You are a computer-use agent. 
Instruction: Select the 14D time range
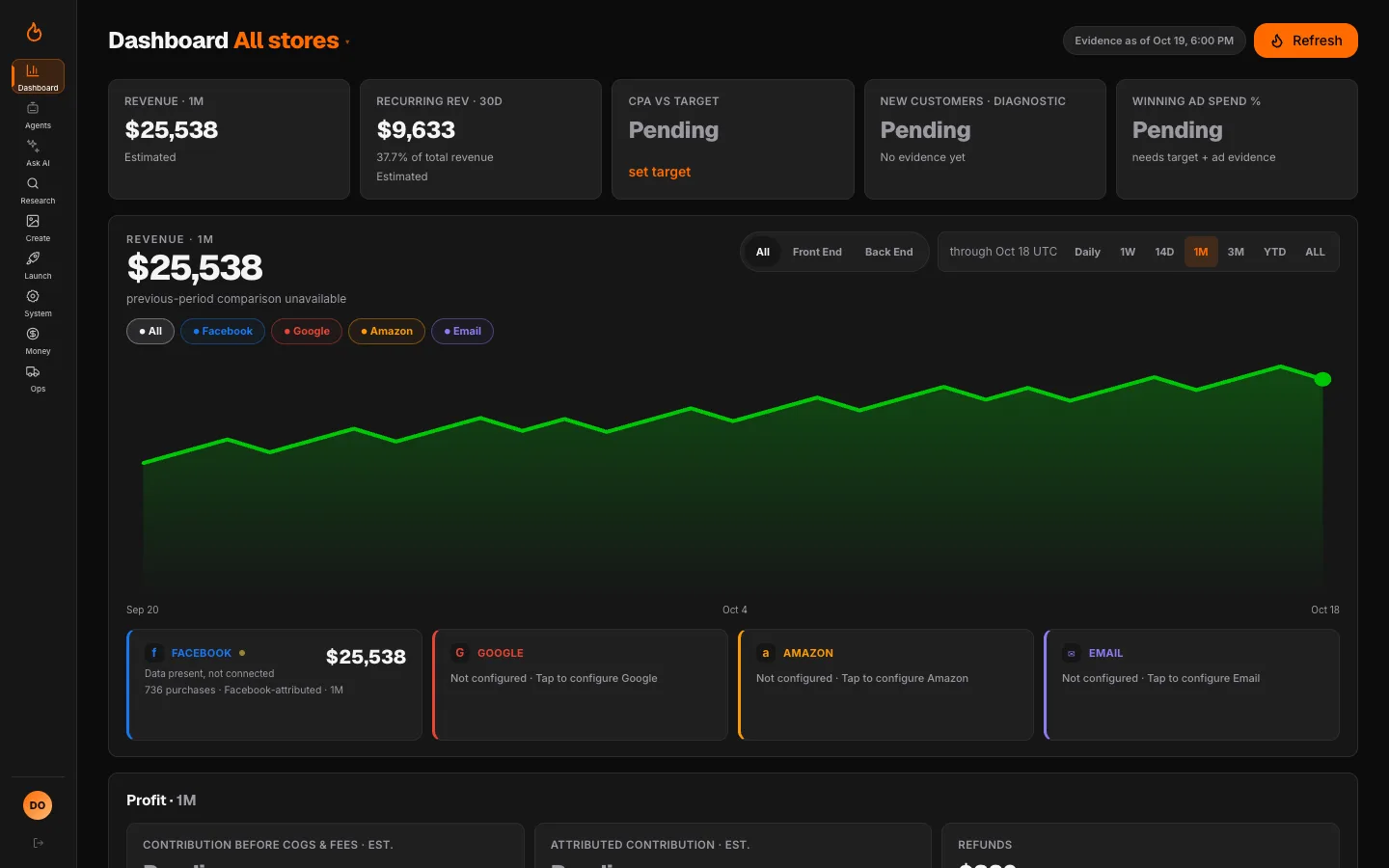click(1164, 252)
